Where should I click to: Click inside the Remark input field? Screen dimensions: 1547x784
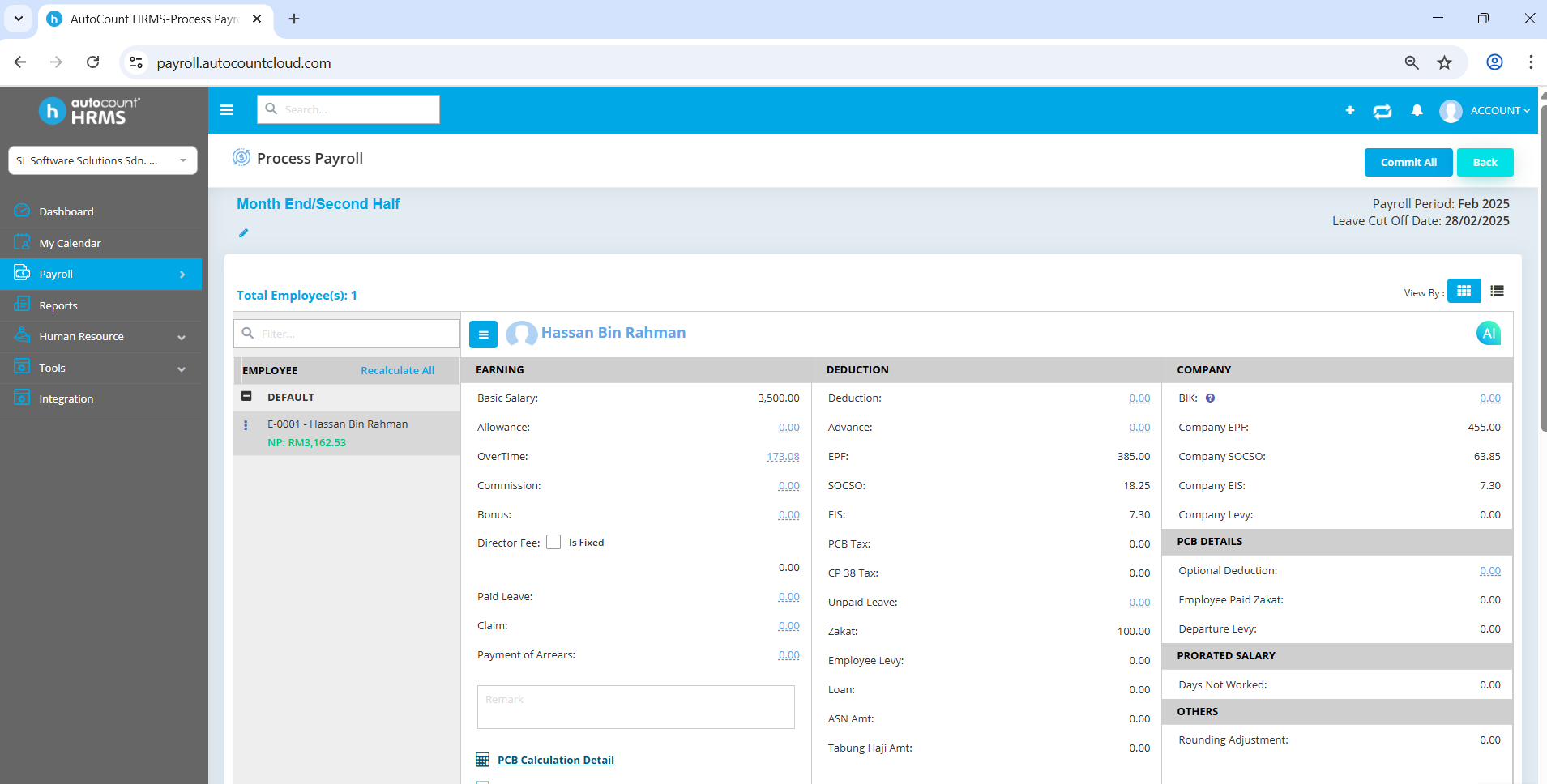coord(635,706)
